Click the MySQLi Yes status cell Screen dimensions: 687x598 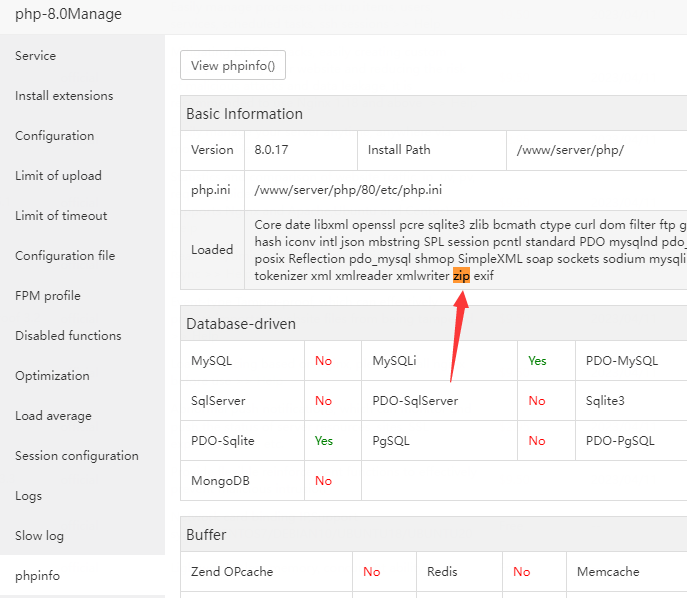pyautogui.click(x=537, y=360)
